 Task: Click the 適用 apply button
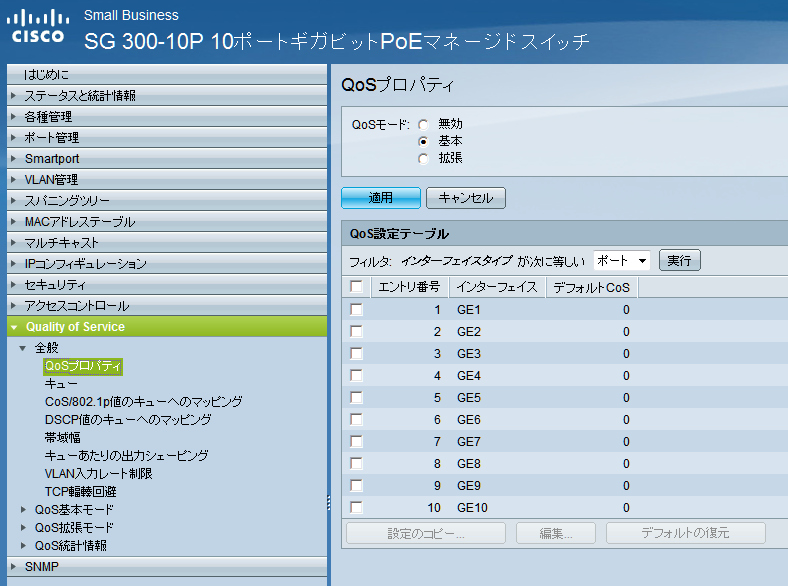pyautogui.click(x=380, y=198)
